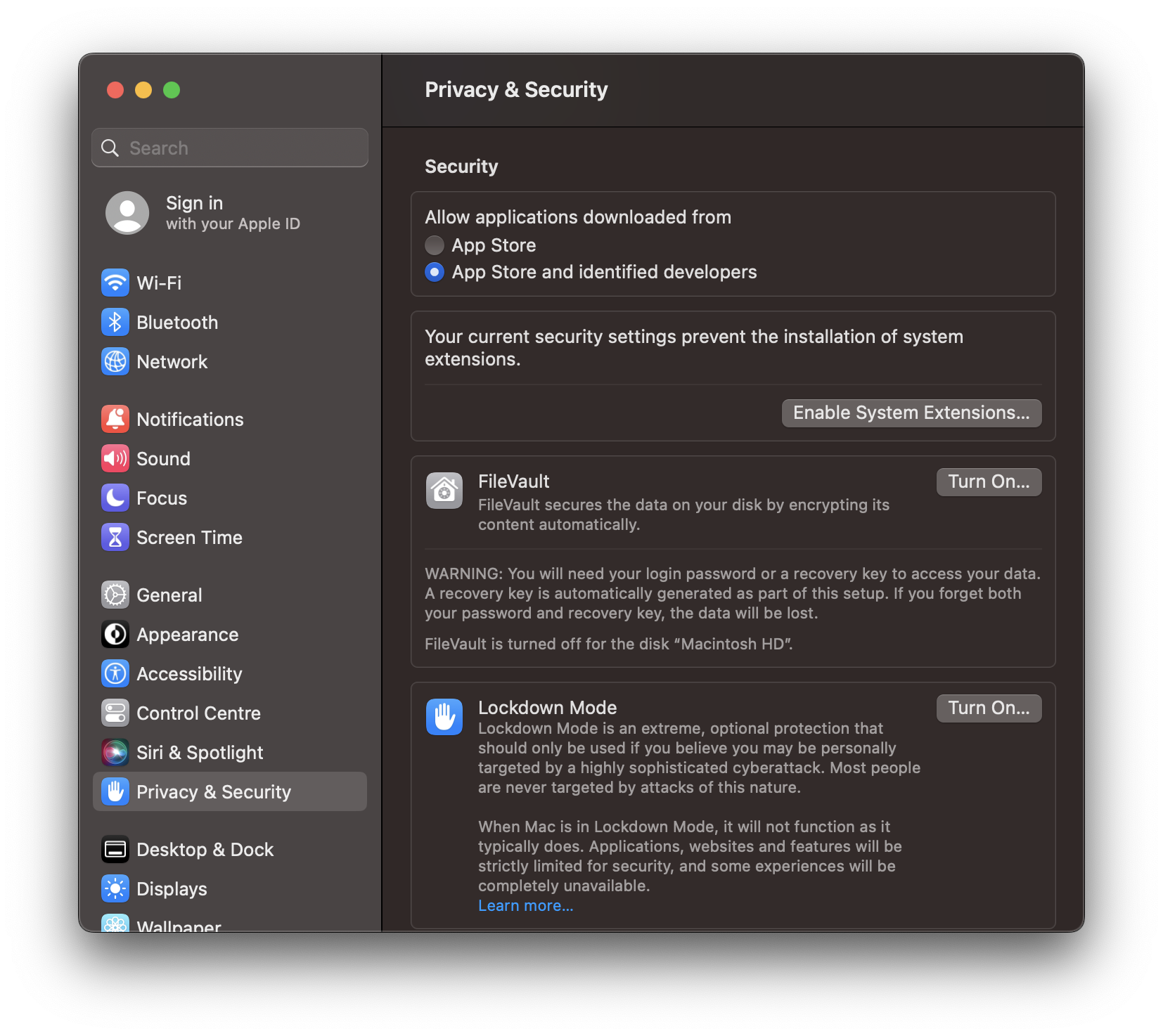The width and height of the screenshot is (1163, 1036).
Task: Click the Siri & Spotlight icon
Action: pos(115,753)
